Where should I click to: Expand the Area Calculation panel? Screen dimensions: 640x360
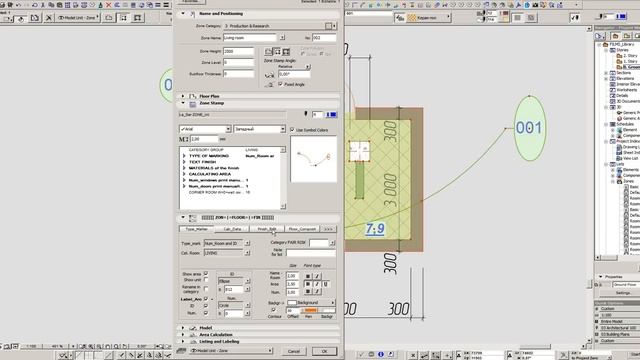point(183,335)
